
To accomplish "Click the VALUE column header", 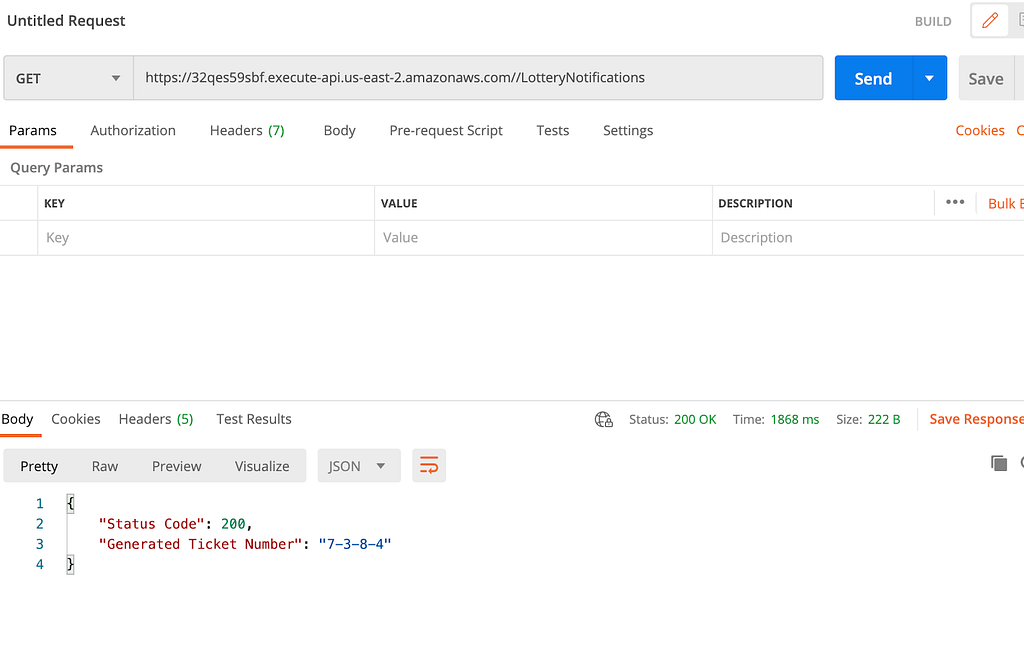I will (x=399, y=203).
